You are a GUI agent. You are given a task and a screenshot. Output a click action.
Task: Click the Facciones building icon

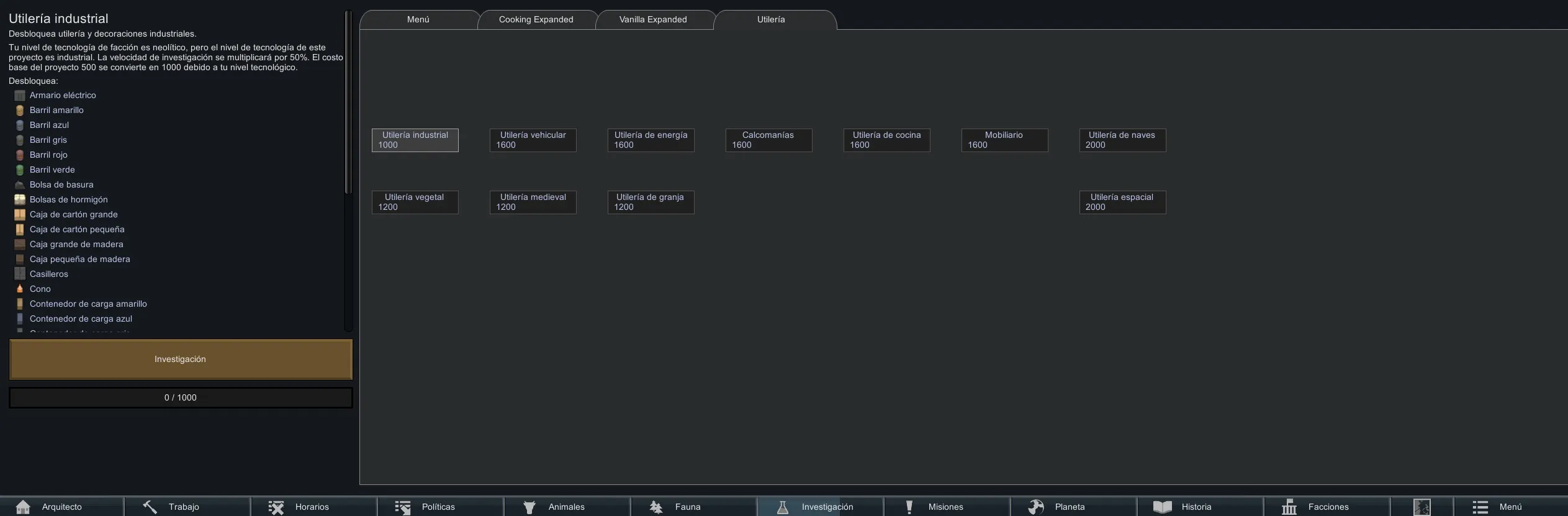pos(1289,507)
